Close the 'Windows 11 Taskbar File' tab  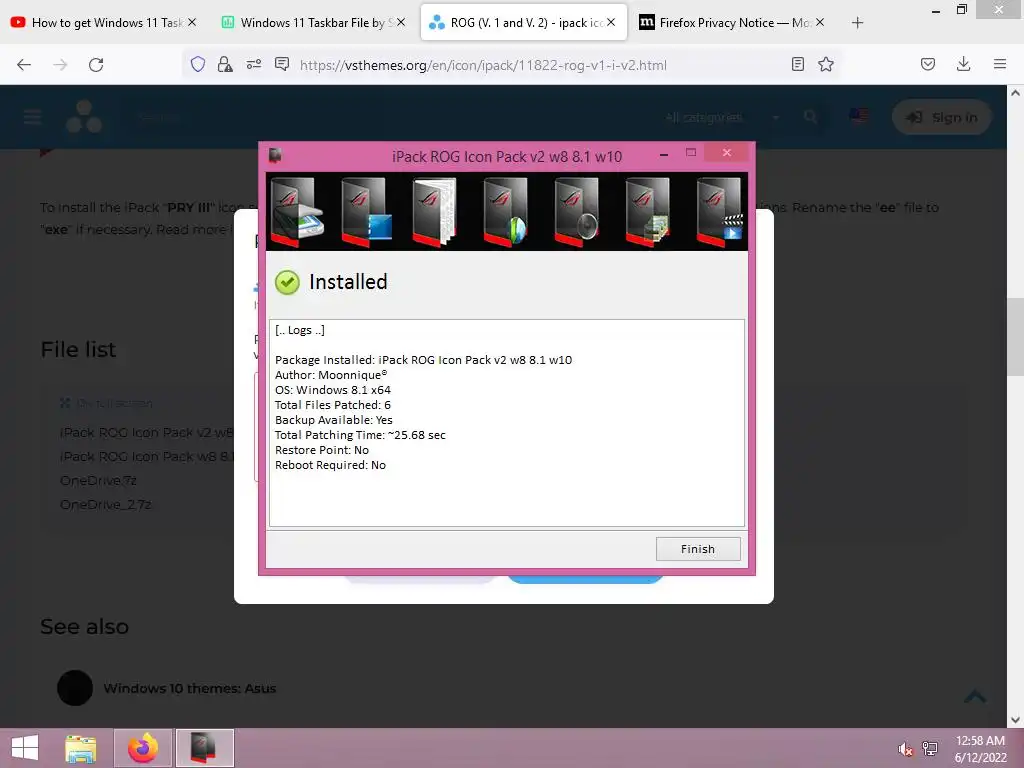[x=401, y=22]
